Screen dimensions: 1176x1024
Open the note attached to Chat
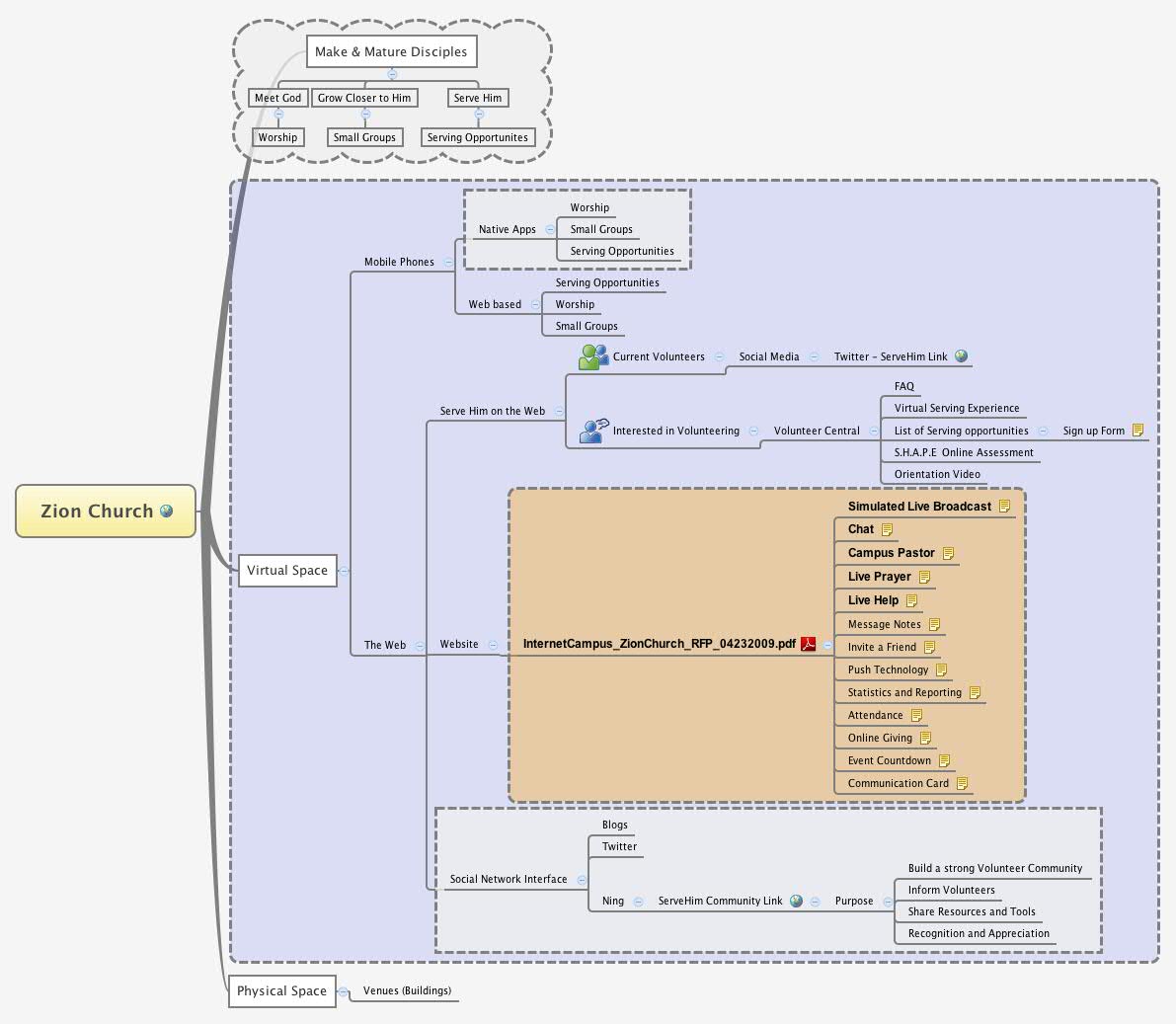point(885,528)
